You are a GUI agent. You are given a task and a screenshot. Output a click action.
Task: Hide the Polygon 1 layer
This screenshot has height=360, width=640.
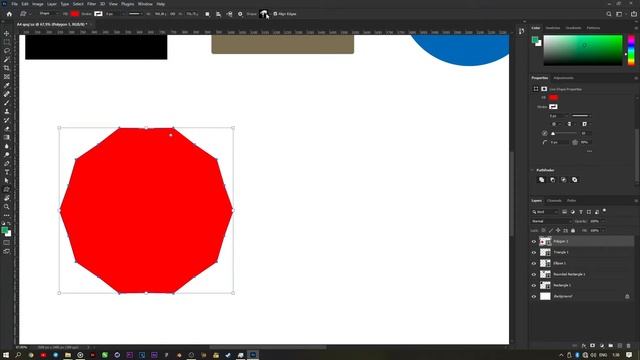point(533,241)
